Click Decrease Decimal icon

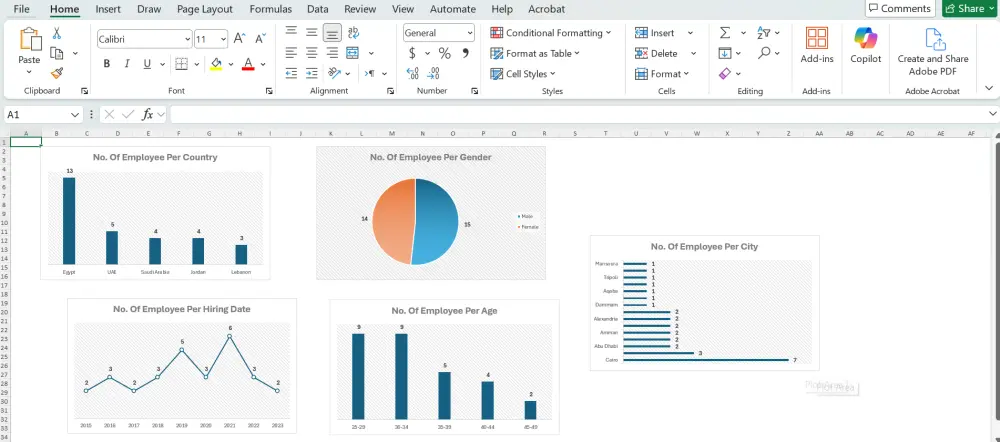click(434, 73)
